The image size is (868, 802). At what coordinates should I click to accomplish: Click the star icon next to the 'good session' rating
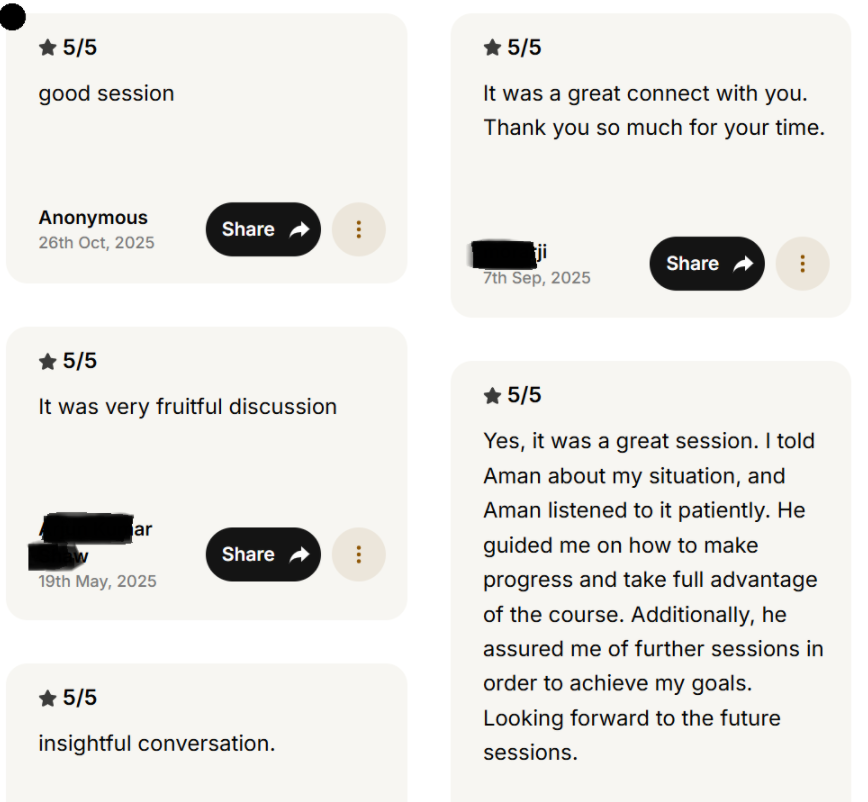coord(46,46)
